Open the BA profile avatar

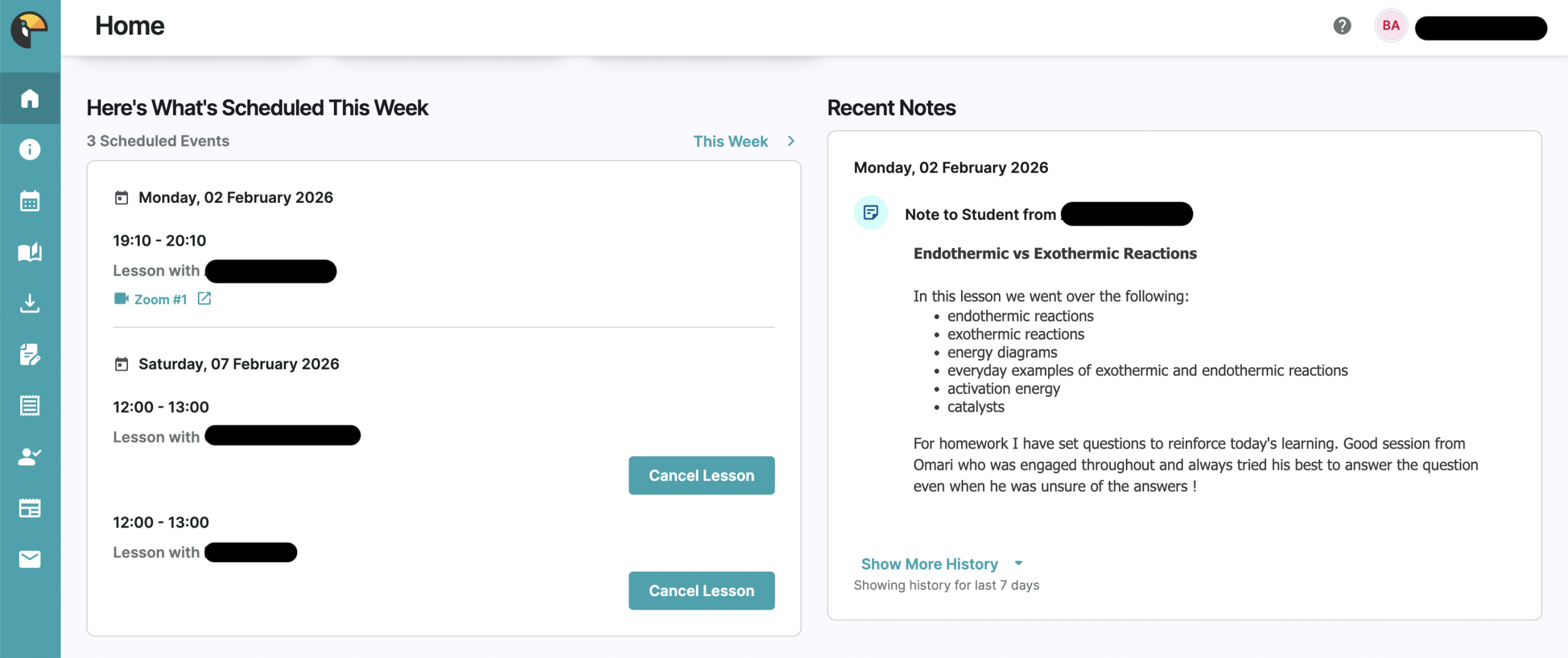pyautogui.click(x=1390, y=26)
